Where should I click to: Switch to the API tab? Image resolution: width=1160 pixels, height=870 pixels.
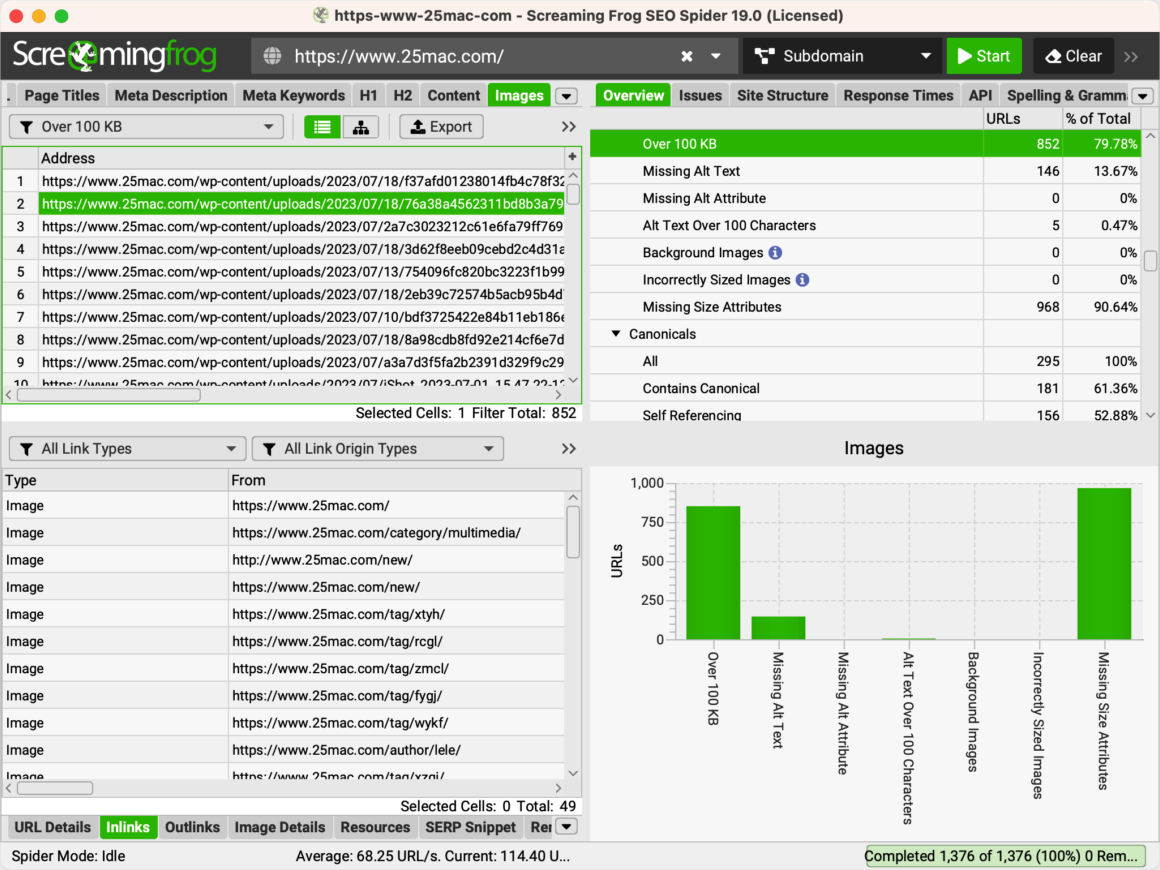click(x=980, y=95)
